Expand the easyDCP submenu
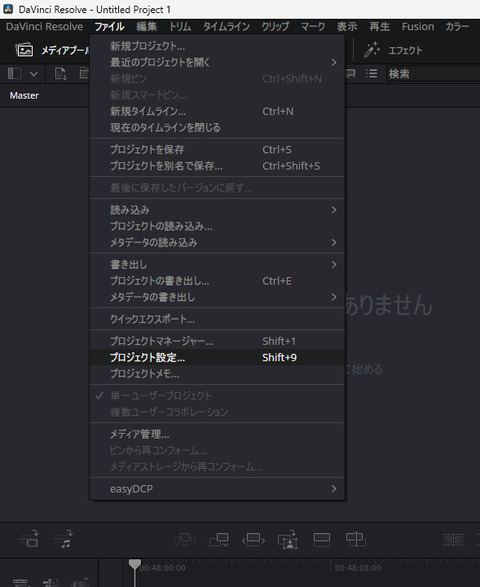 [217, 489]
